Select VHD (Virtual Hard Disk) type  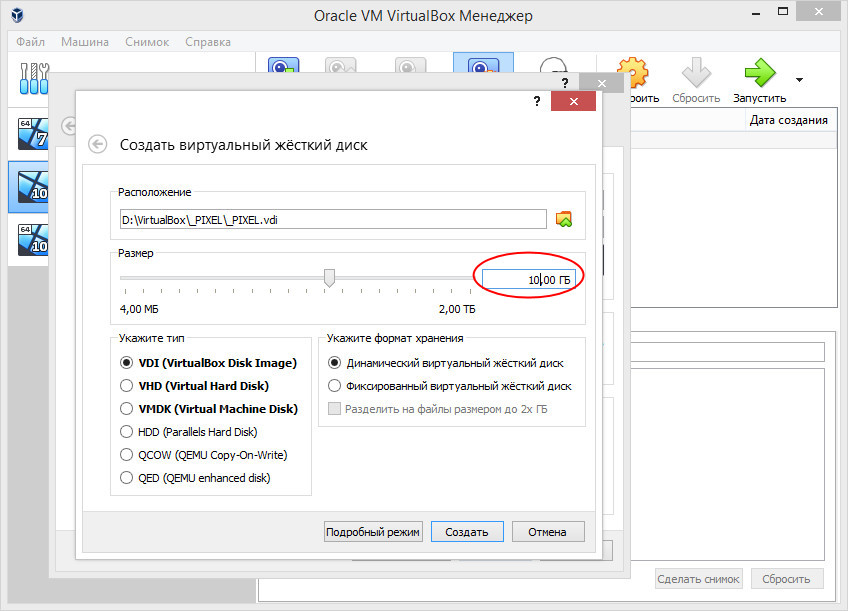(x=195, y=386)
